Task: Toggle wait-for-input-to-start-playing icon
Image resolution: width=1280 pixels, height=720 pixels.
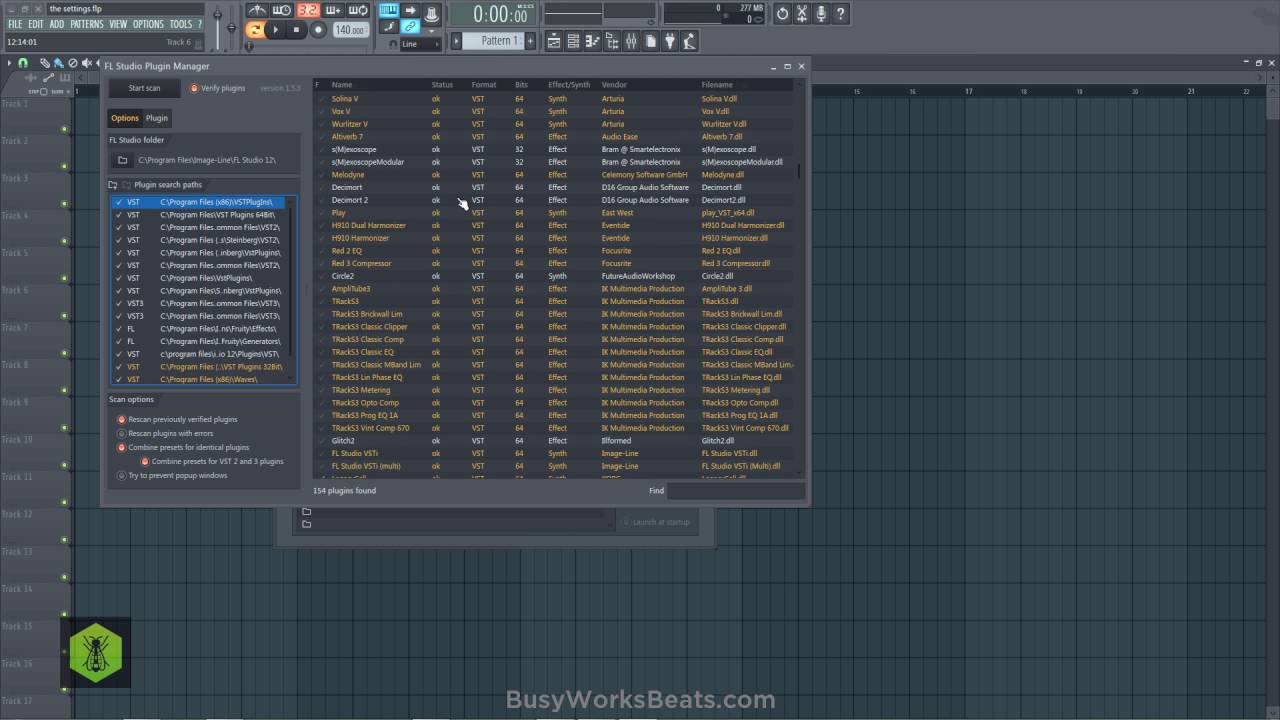Action: click(282, 10)
